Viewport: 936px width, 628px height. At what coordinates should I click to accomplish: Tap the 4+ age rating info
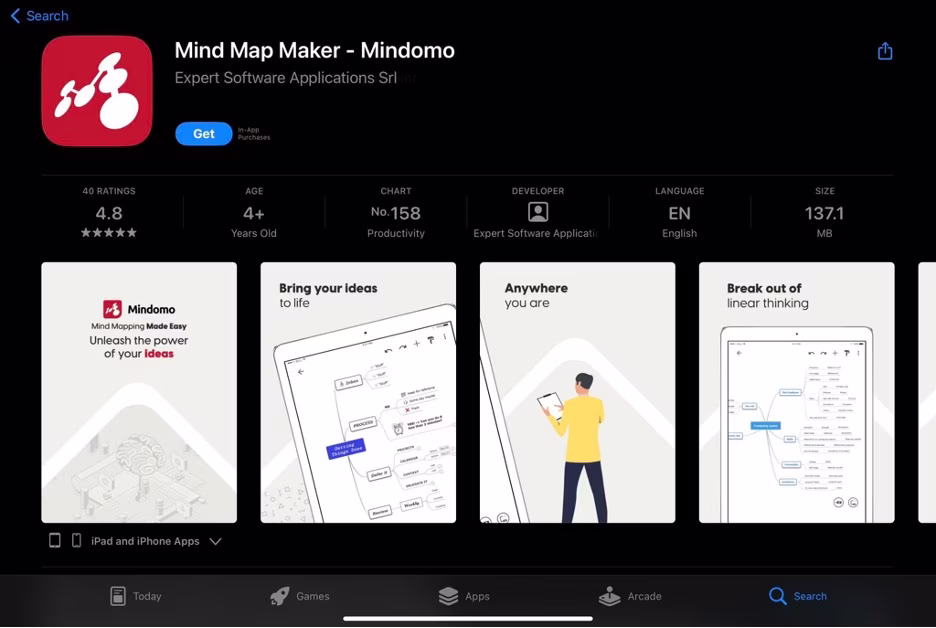[254, 213]
